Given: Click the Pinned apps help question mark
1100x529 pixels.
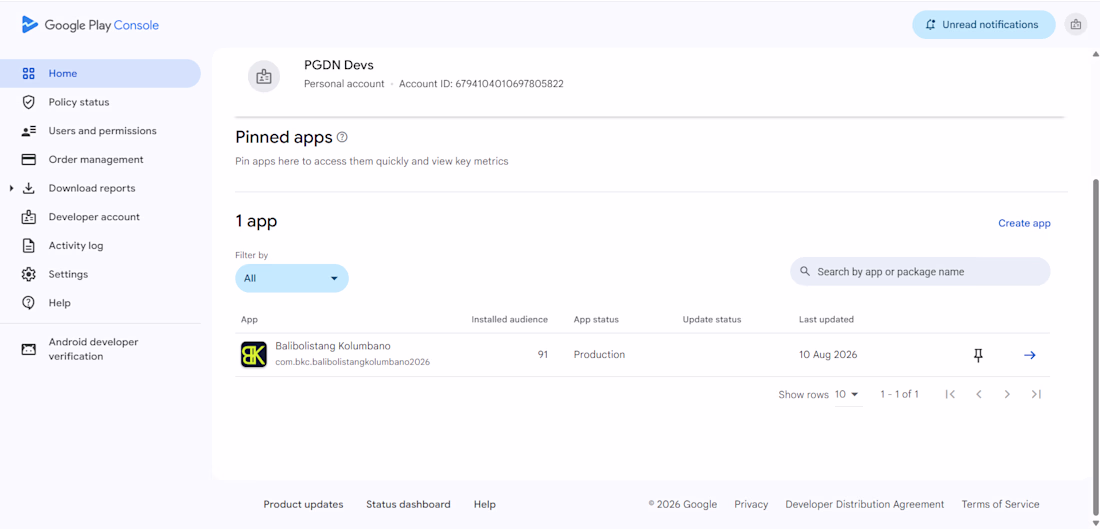Looking at the screenshot, I should click(342, 137).
